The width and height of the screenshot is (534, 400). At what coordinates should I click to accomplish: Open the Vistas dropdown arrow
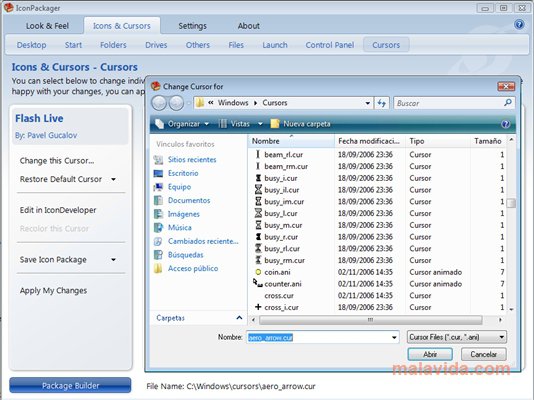(x=260, y=124)
